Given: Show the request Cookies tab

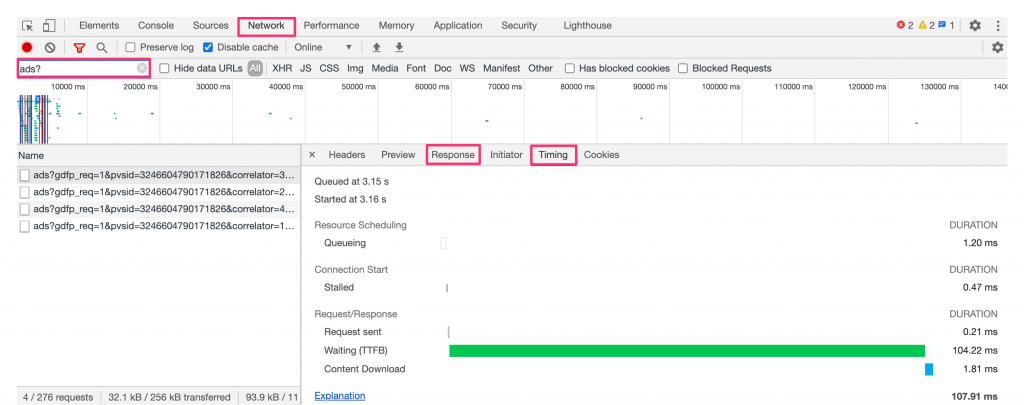Looking at the screenshot, I should (601, 155).
